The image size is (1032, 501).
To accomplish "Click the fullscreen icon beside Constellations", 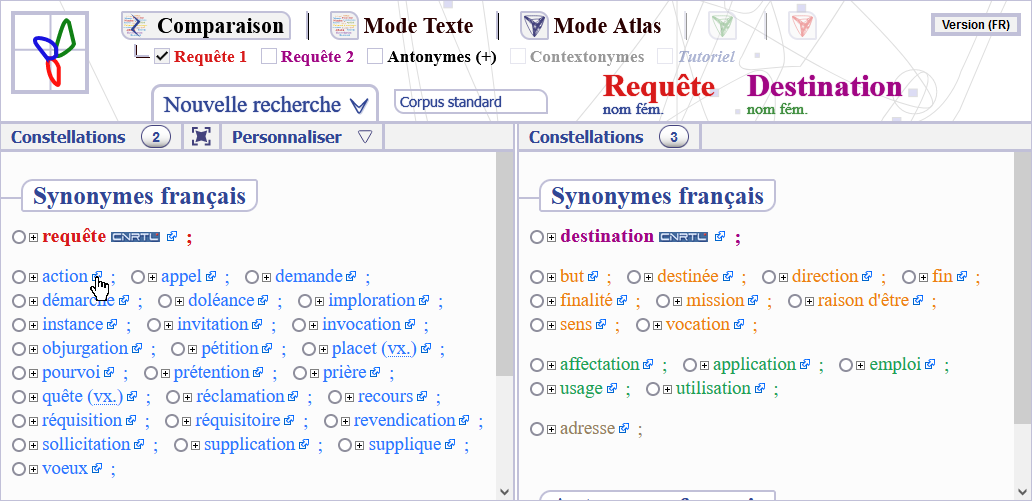I will click(x=201, y=137).
